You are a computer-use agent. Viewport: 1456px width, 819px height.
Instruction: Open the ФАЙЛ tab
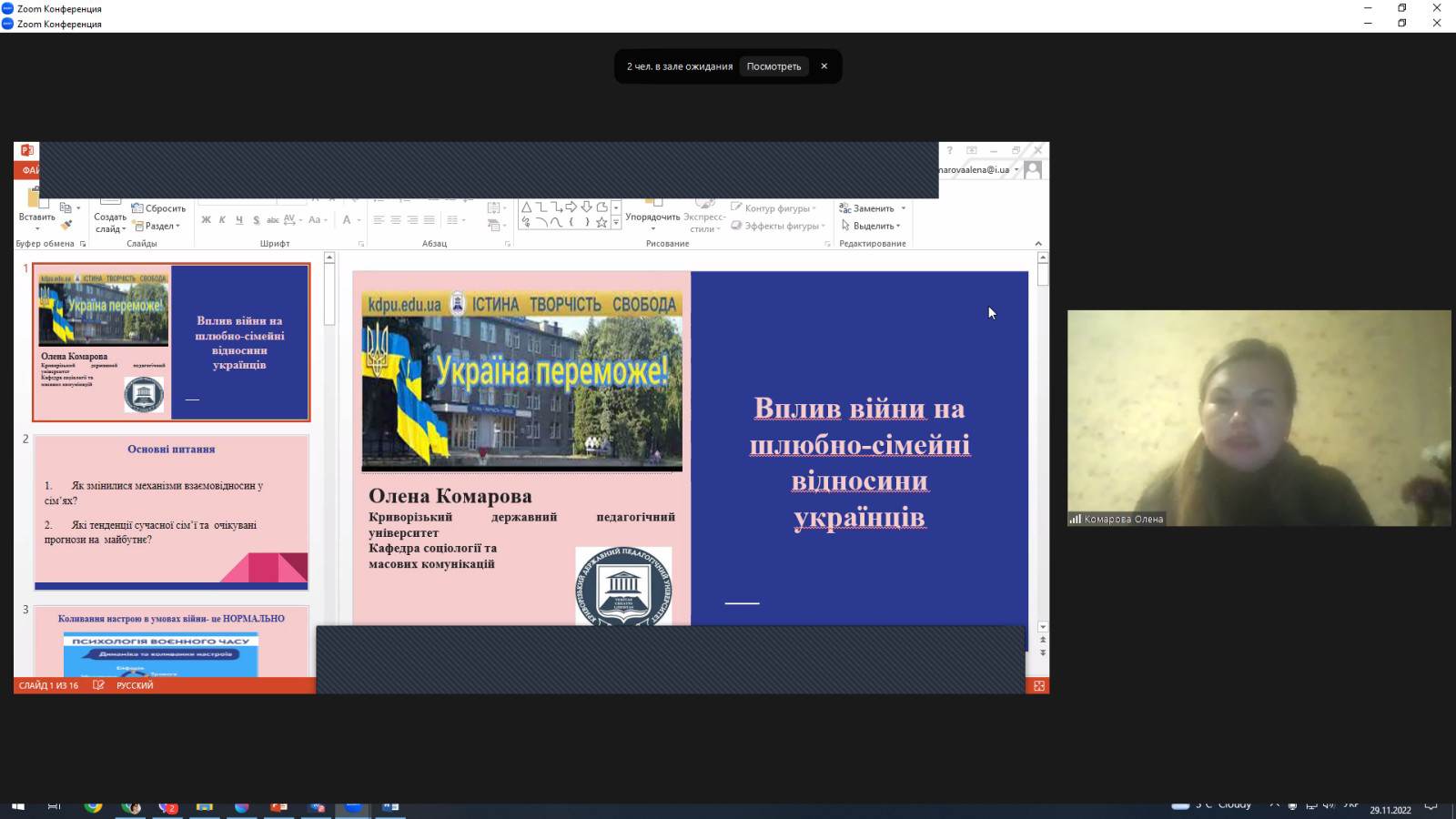pos(29,170)
